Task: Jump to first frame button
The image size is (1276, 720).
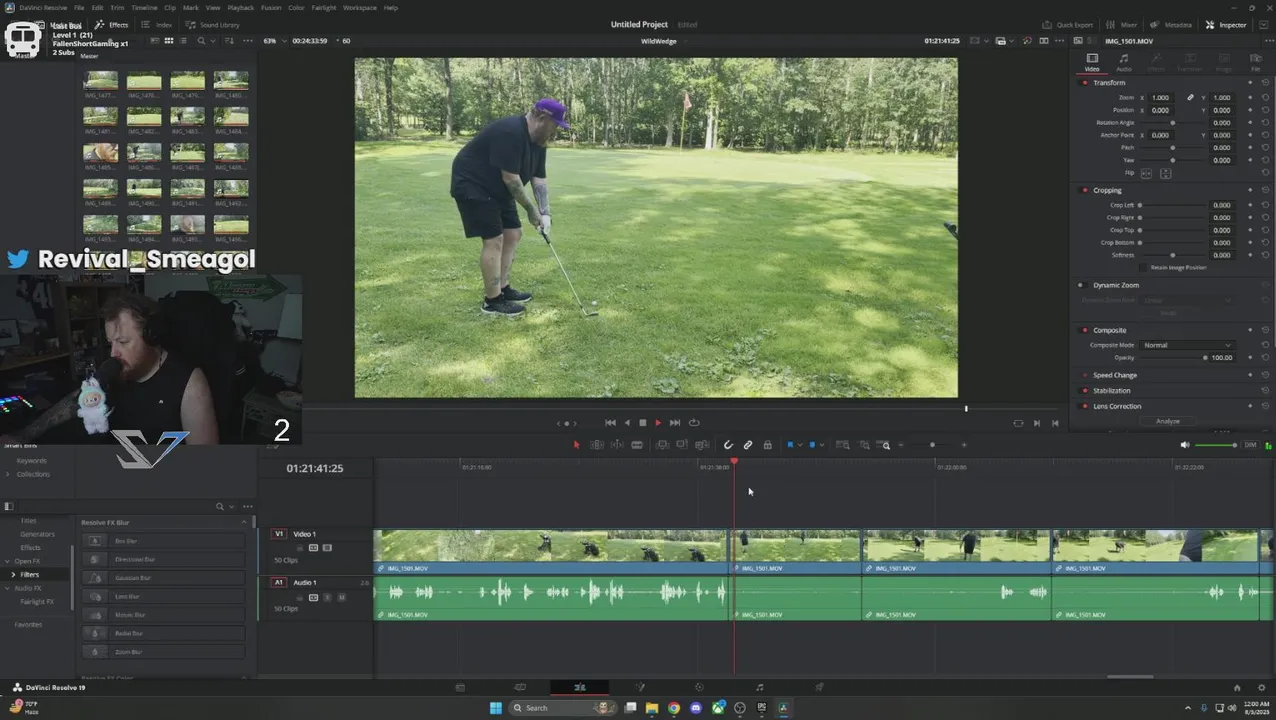Action: click(x=610, y=422)
